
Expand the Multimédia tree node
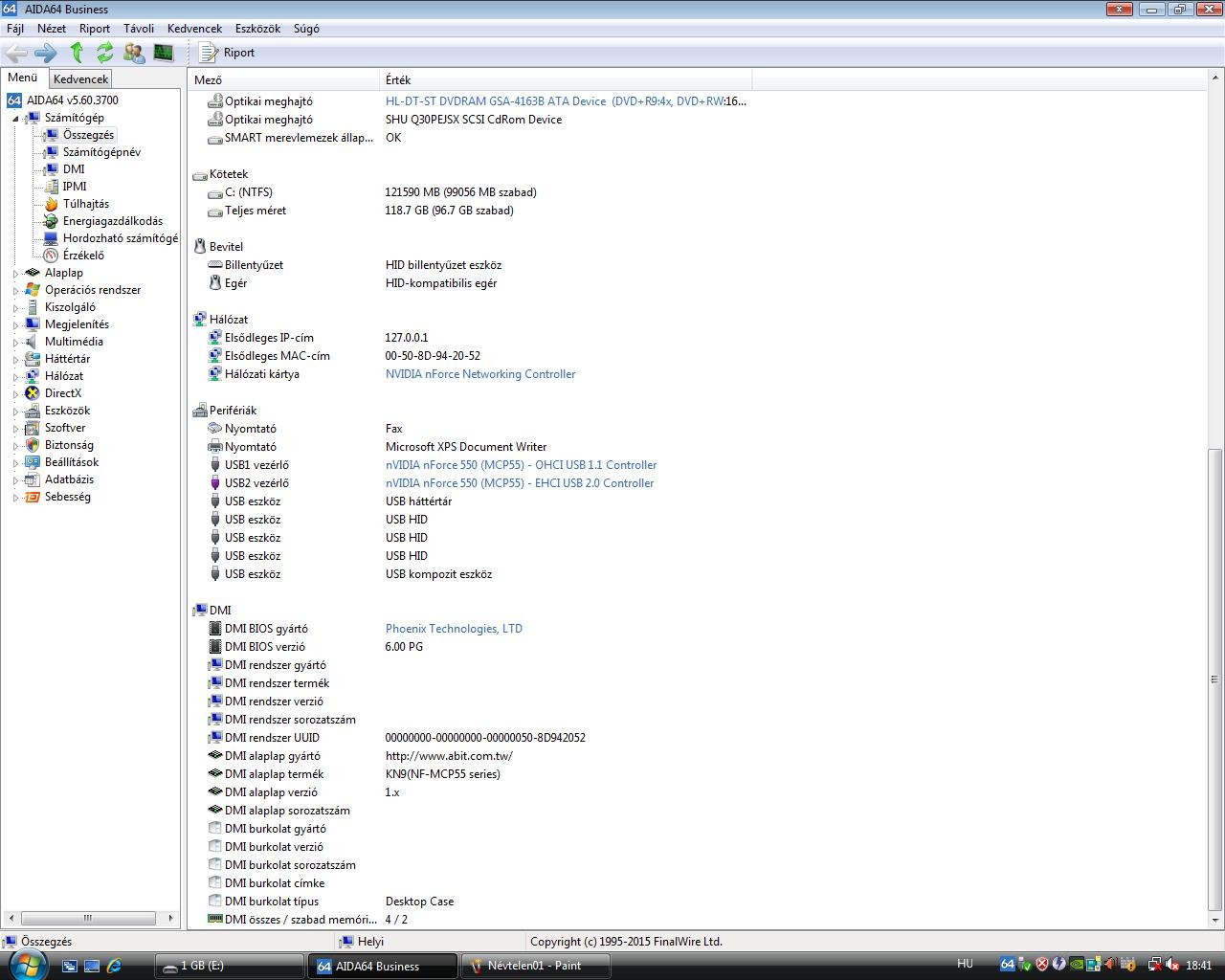pos(15,343)
